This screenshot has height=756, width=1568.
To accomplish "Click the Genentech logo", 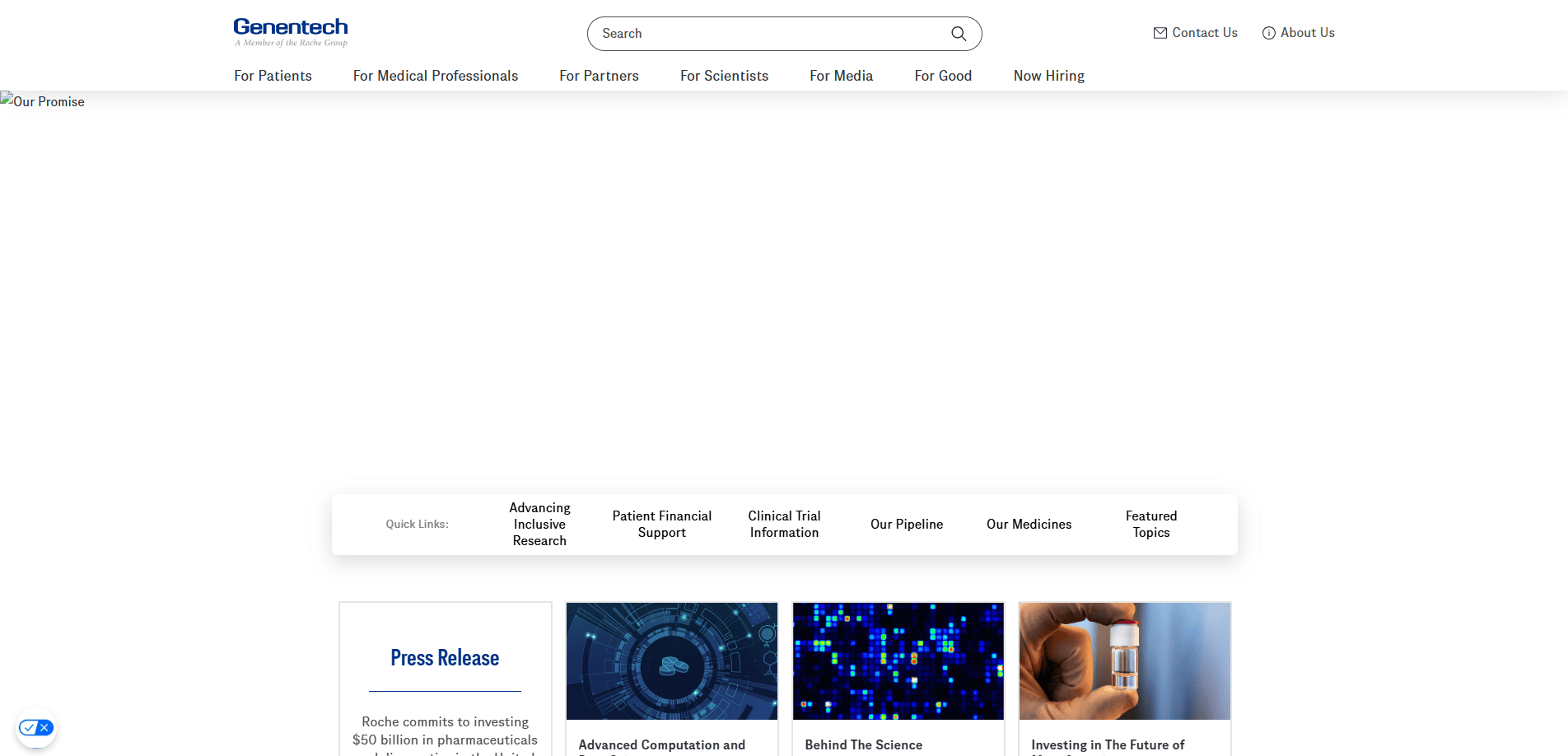I will (x=290, y=31).
